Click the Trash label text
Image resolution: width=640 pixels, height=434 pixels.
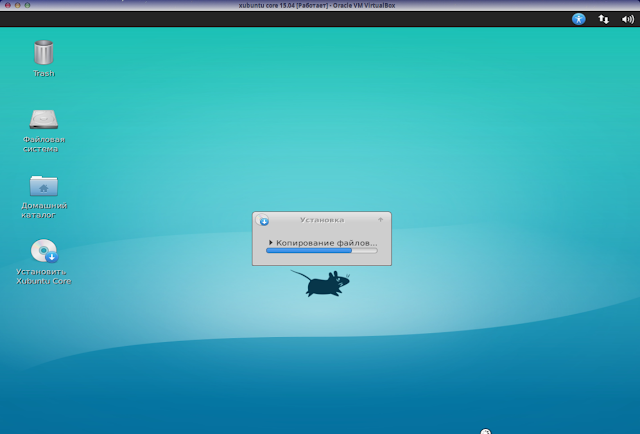point(44,73)
